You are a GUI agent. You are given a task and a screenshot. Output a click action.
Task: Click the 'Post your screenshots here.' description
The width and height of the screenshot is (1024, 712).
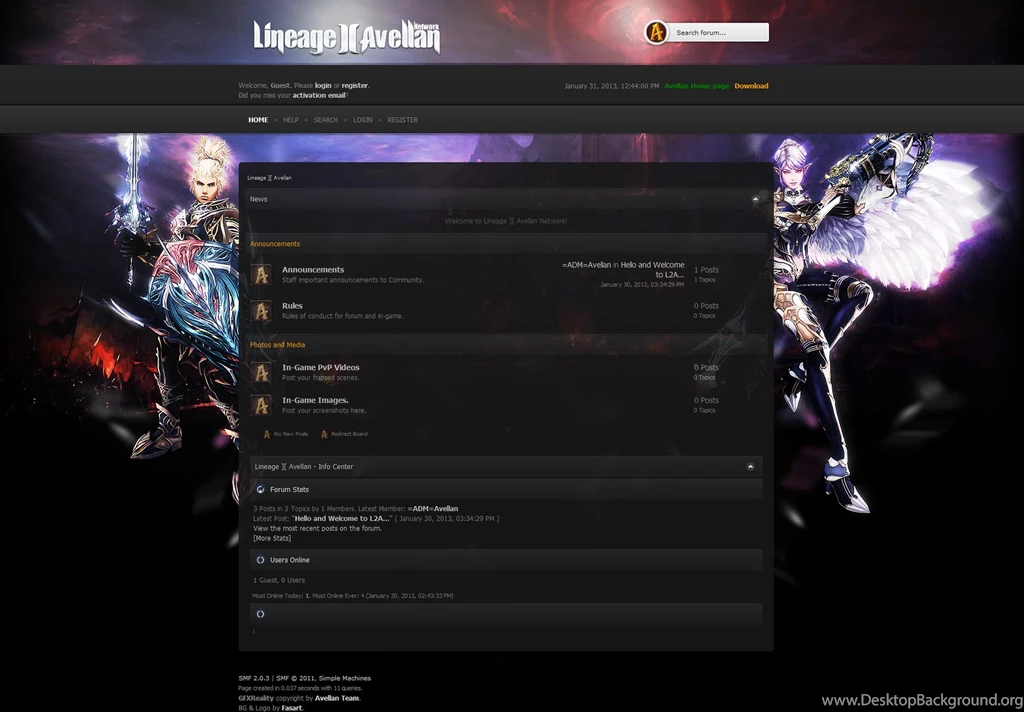pyautogui.click(x=324, y=411)
